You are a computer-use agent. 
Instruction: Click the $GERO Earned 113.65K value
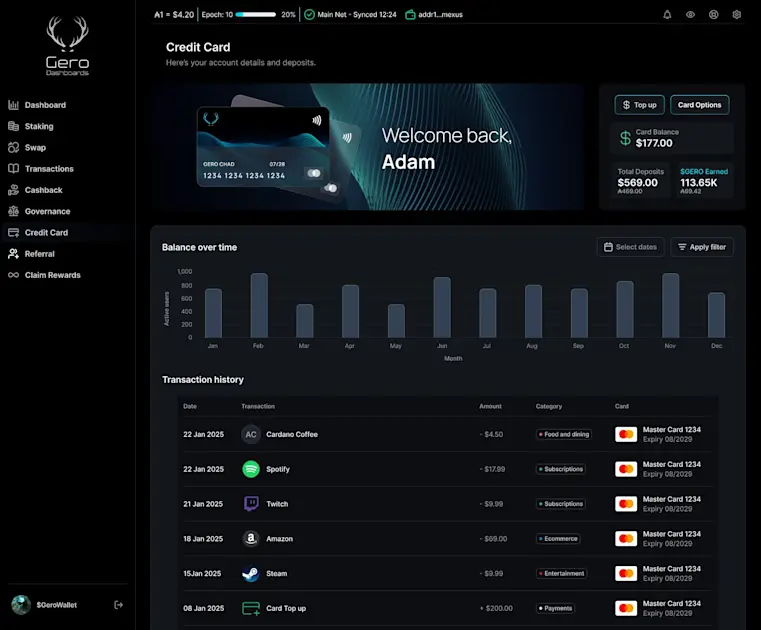click(x=698, y=183)
